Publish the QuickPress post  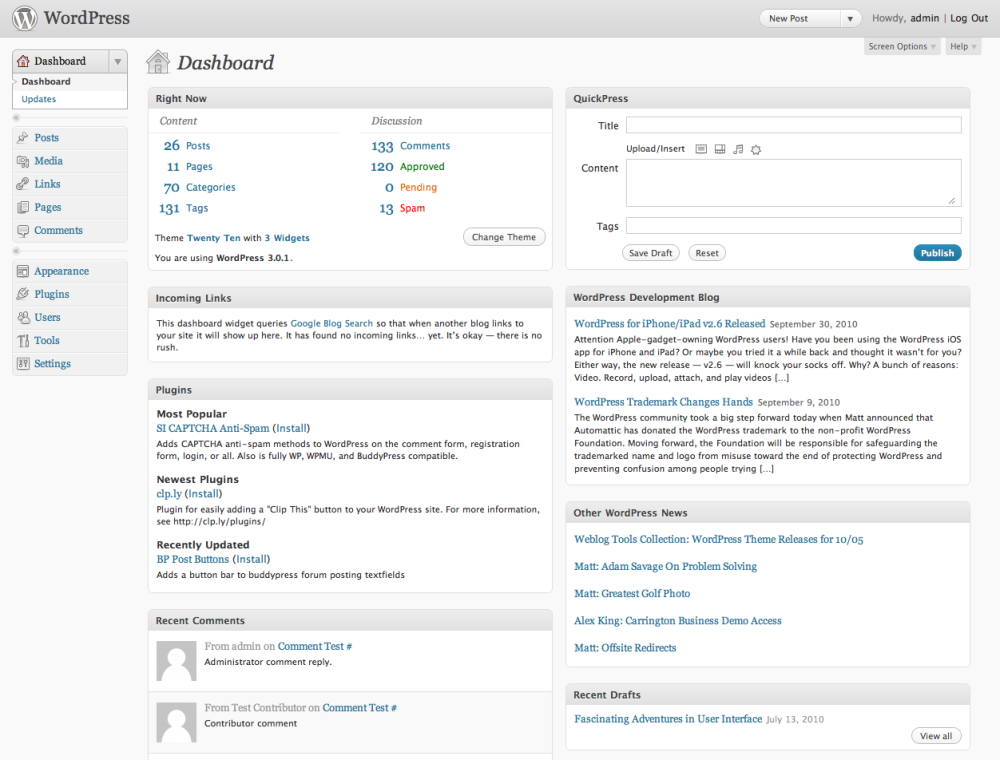pos(937,252)
